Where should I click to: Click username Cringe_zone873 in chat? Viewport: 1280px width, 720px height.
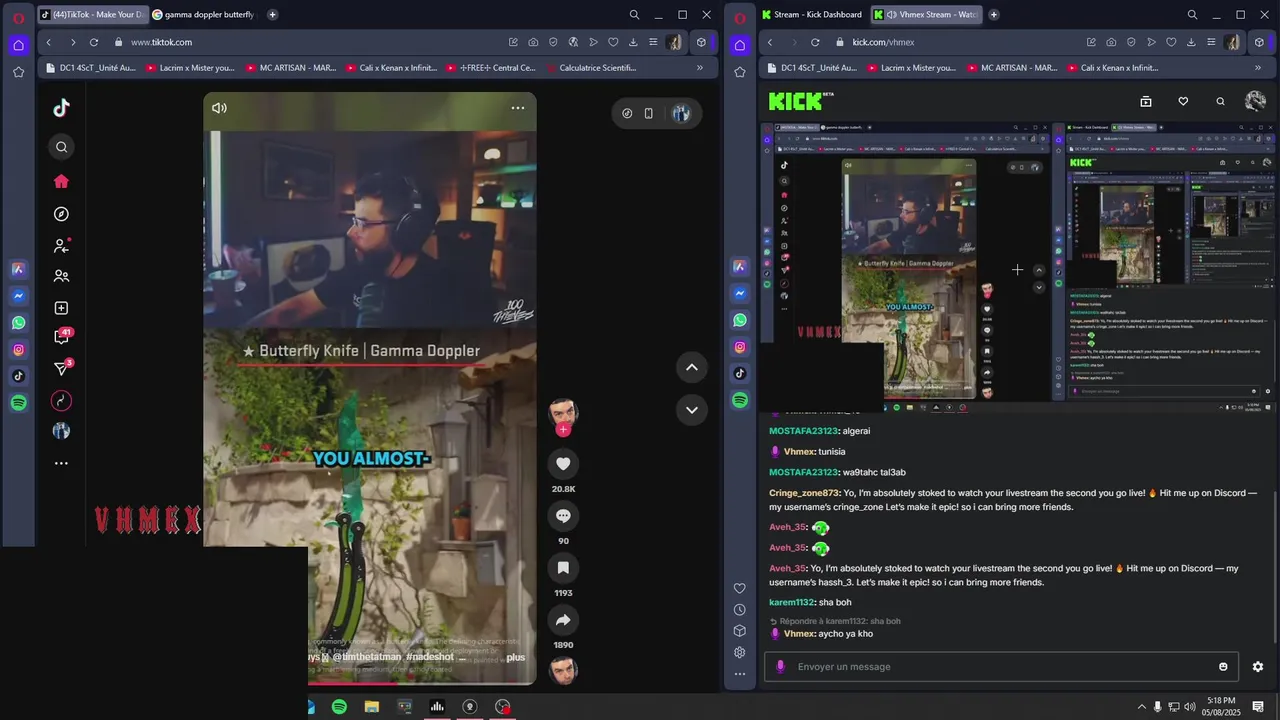[804, 493]
